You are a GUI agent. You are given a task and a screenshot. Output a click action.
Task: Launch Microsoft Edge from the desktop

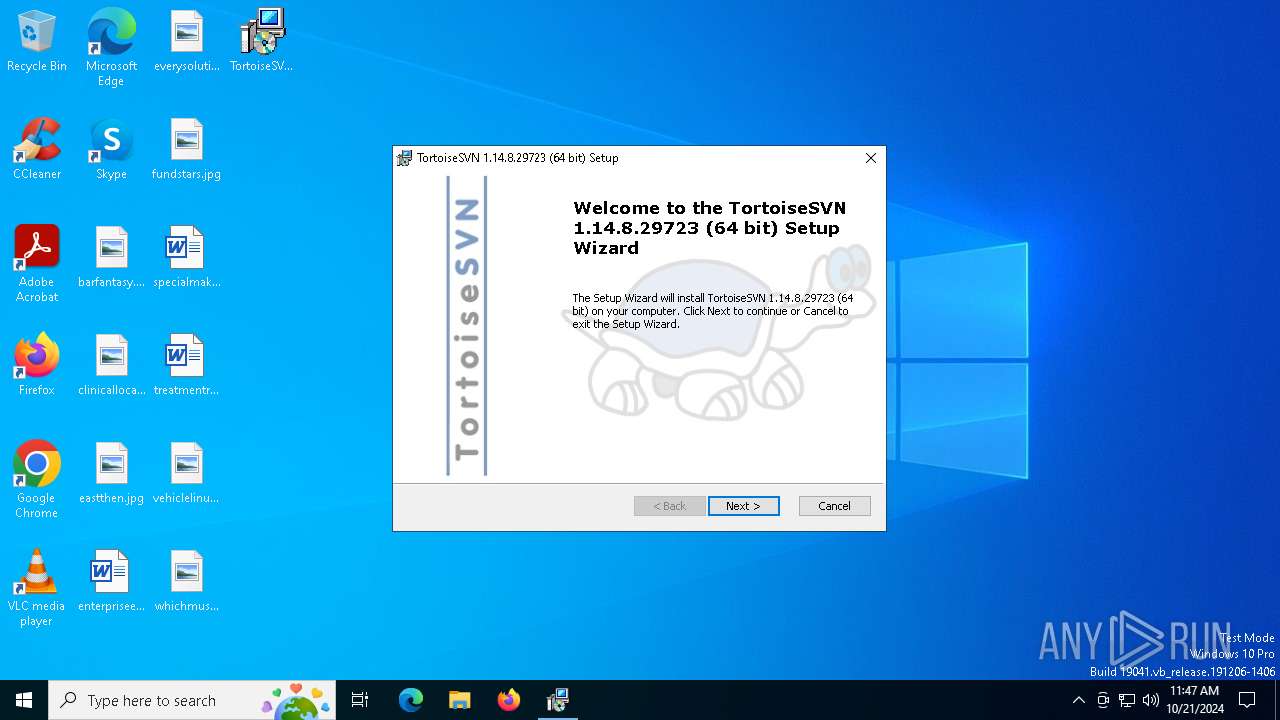pos(111,48)
